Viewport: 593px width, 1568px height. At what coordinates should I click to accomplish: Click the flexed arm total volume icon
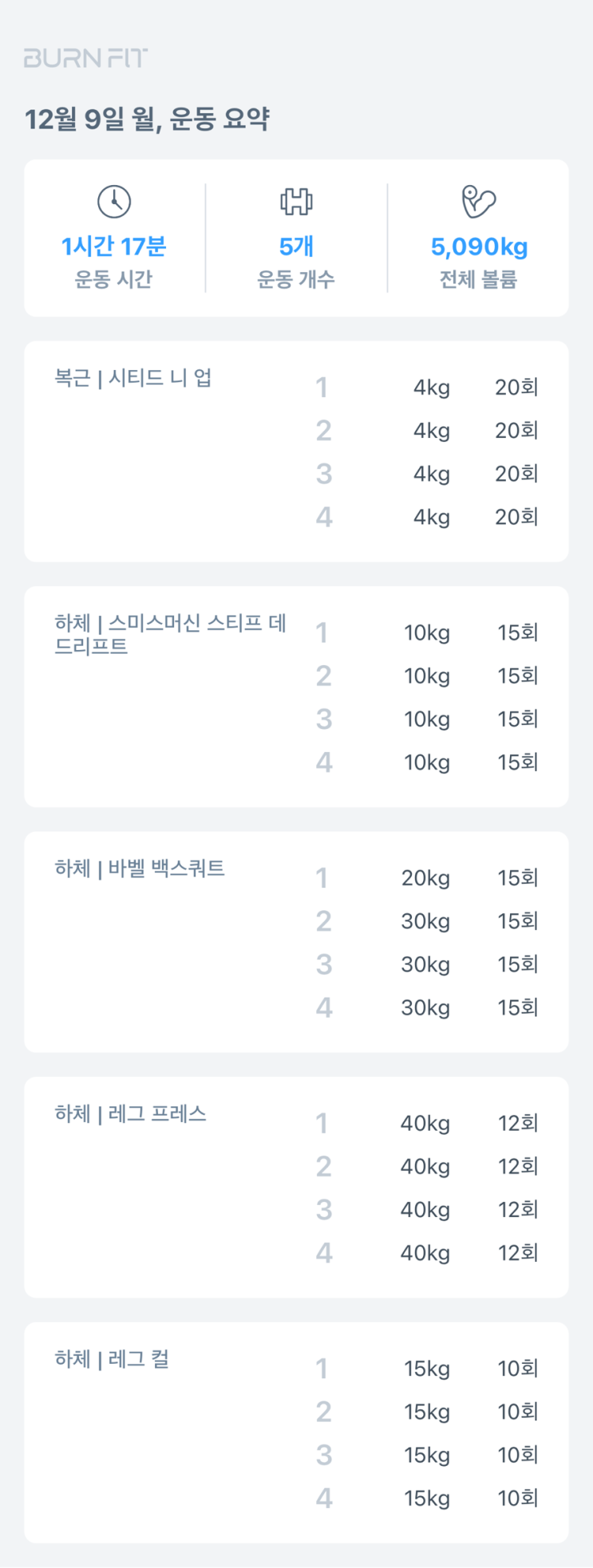tap(478, 201)
